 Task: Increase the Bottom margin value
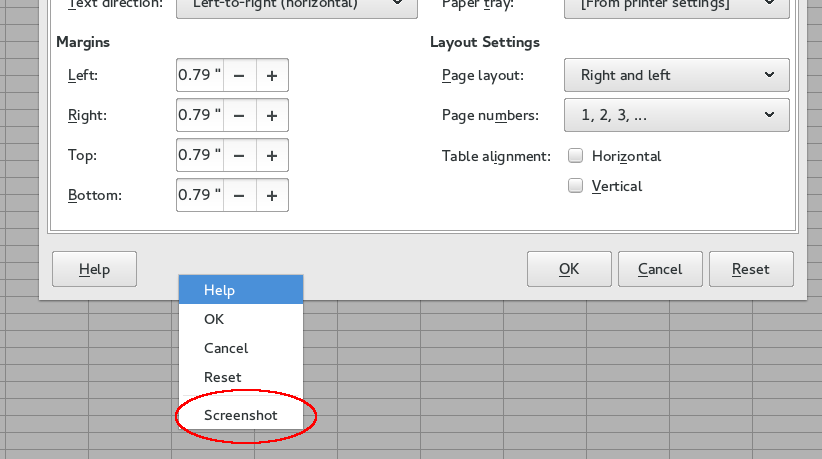tap(272, 195)
